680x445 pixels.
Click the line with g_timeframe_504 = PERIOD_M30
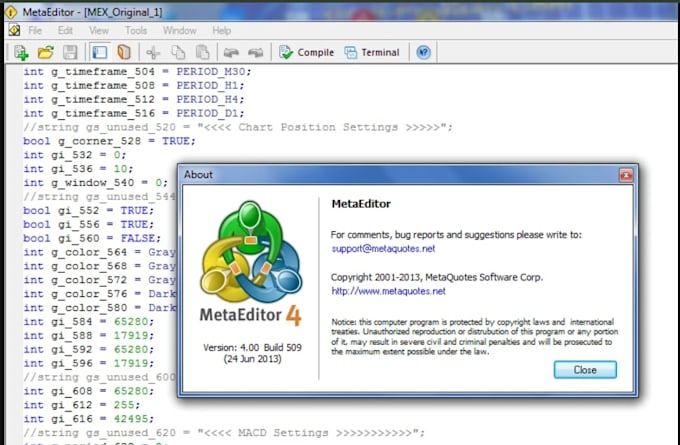[137, 72]
